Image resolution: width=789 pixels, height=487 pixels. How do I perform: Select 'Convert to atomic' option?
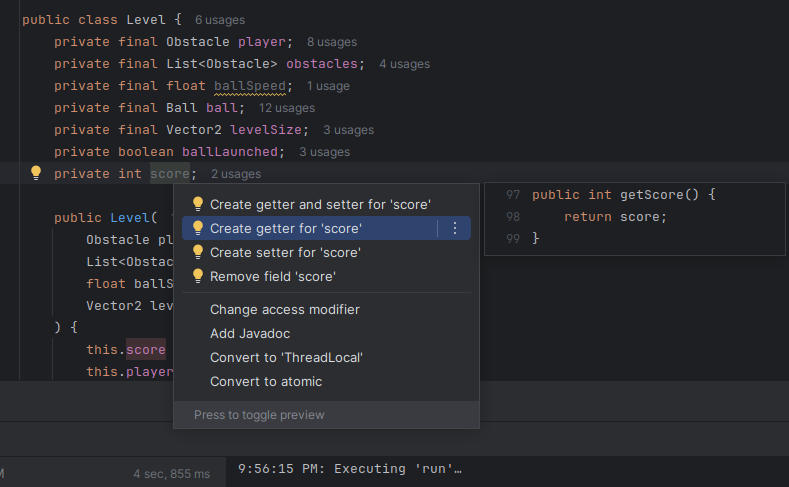click(266, 382)
